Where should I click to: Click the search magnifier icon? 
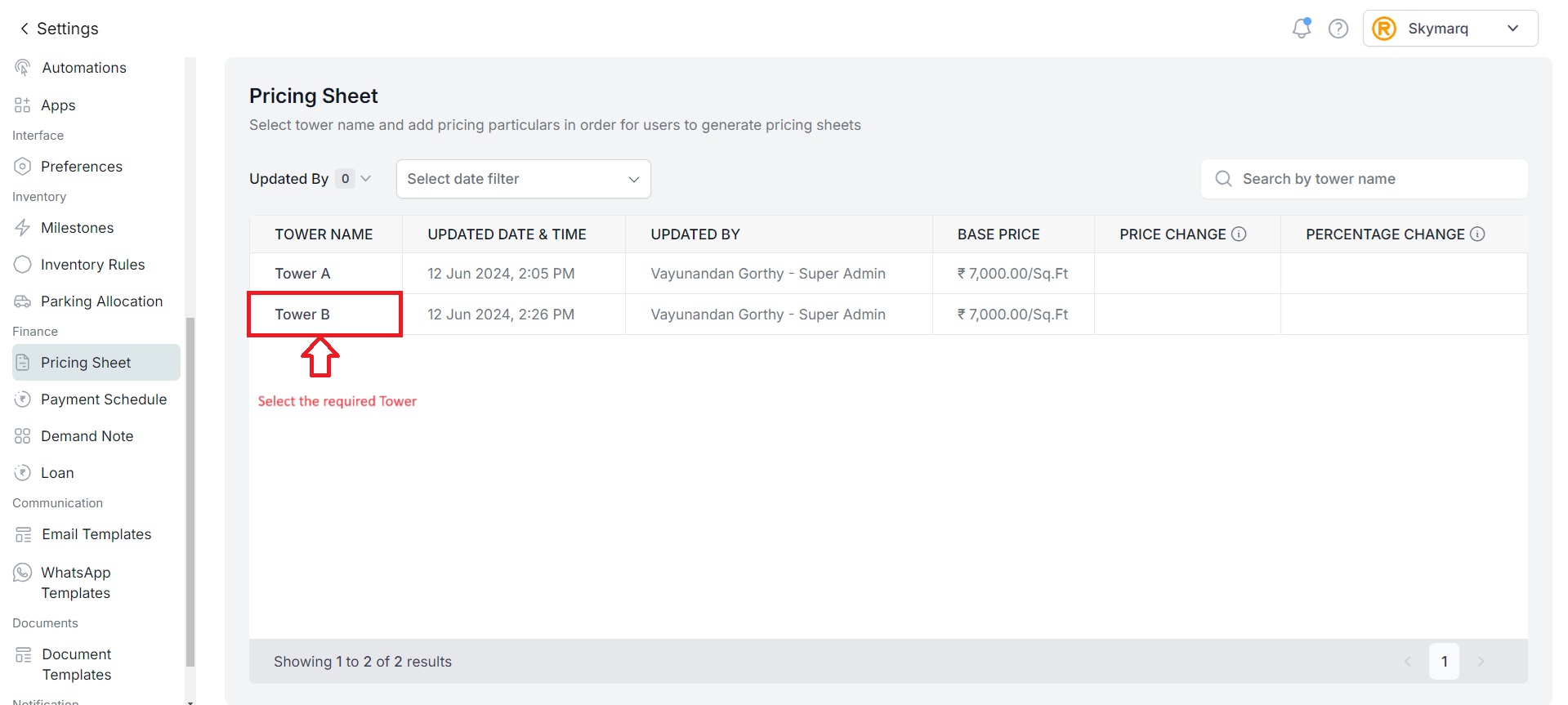(1223, 179)
